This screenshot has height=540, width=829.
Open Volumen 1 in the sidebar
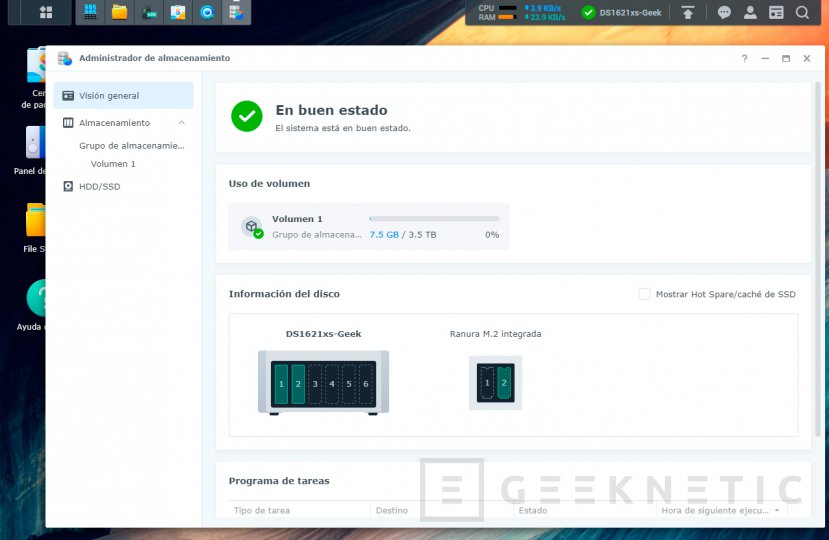[113, 164]
